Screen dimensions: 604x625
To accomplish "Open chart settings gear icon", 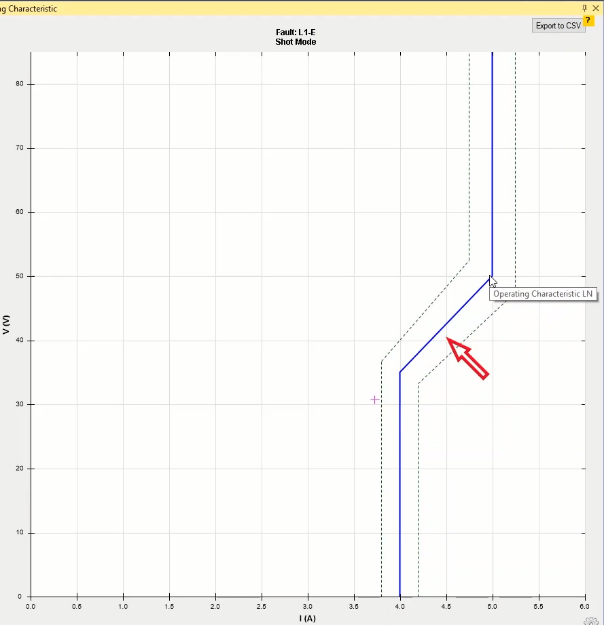I will tap(591, 620).
